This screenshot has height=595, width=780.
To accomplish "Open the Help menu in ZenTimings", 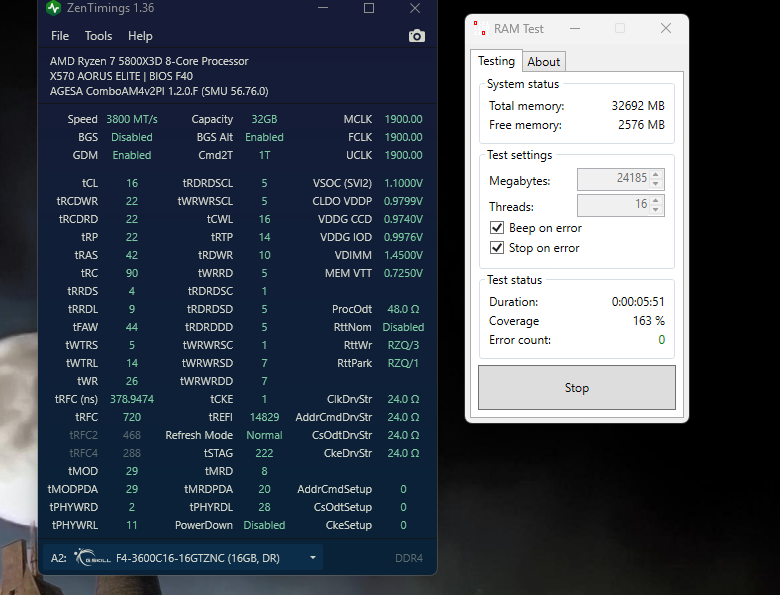I will click(140, 36).
